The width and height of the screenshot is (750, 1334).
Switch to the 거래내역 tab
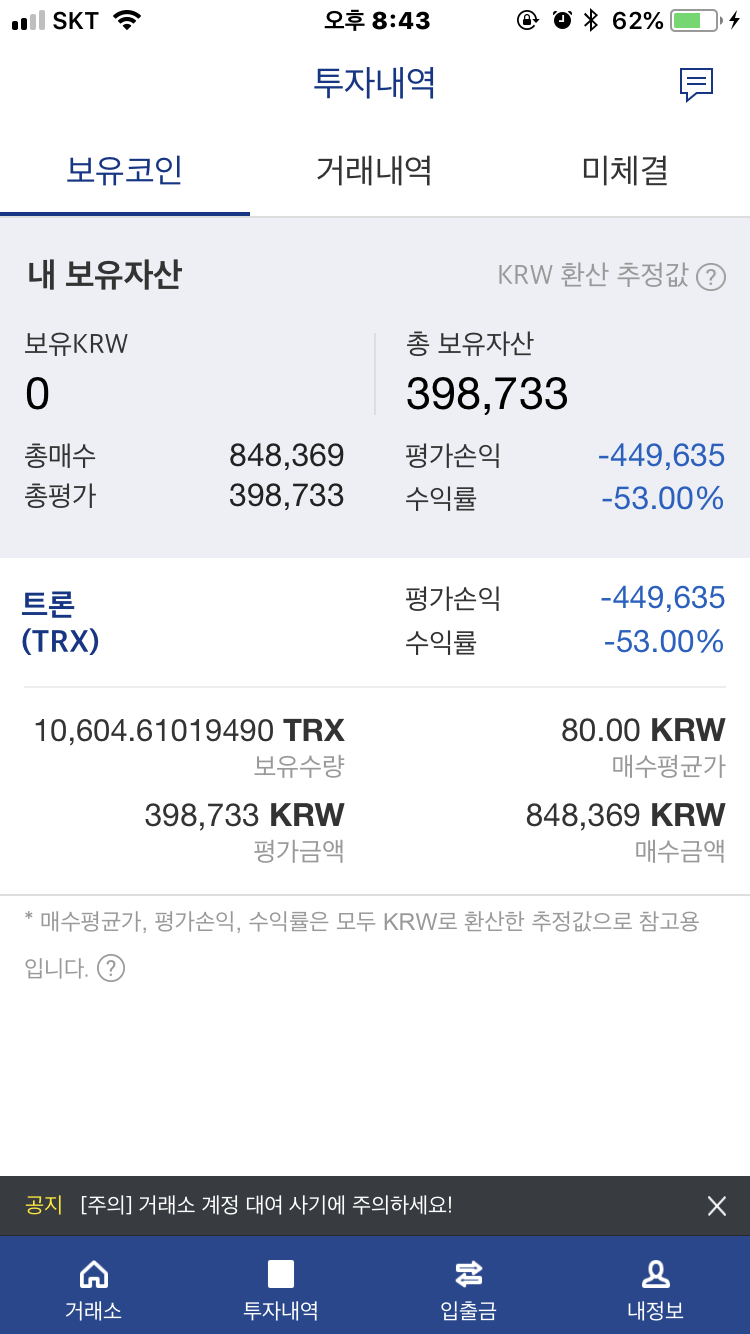[x=374, y=171]
